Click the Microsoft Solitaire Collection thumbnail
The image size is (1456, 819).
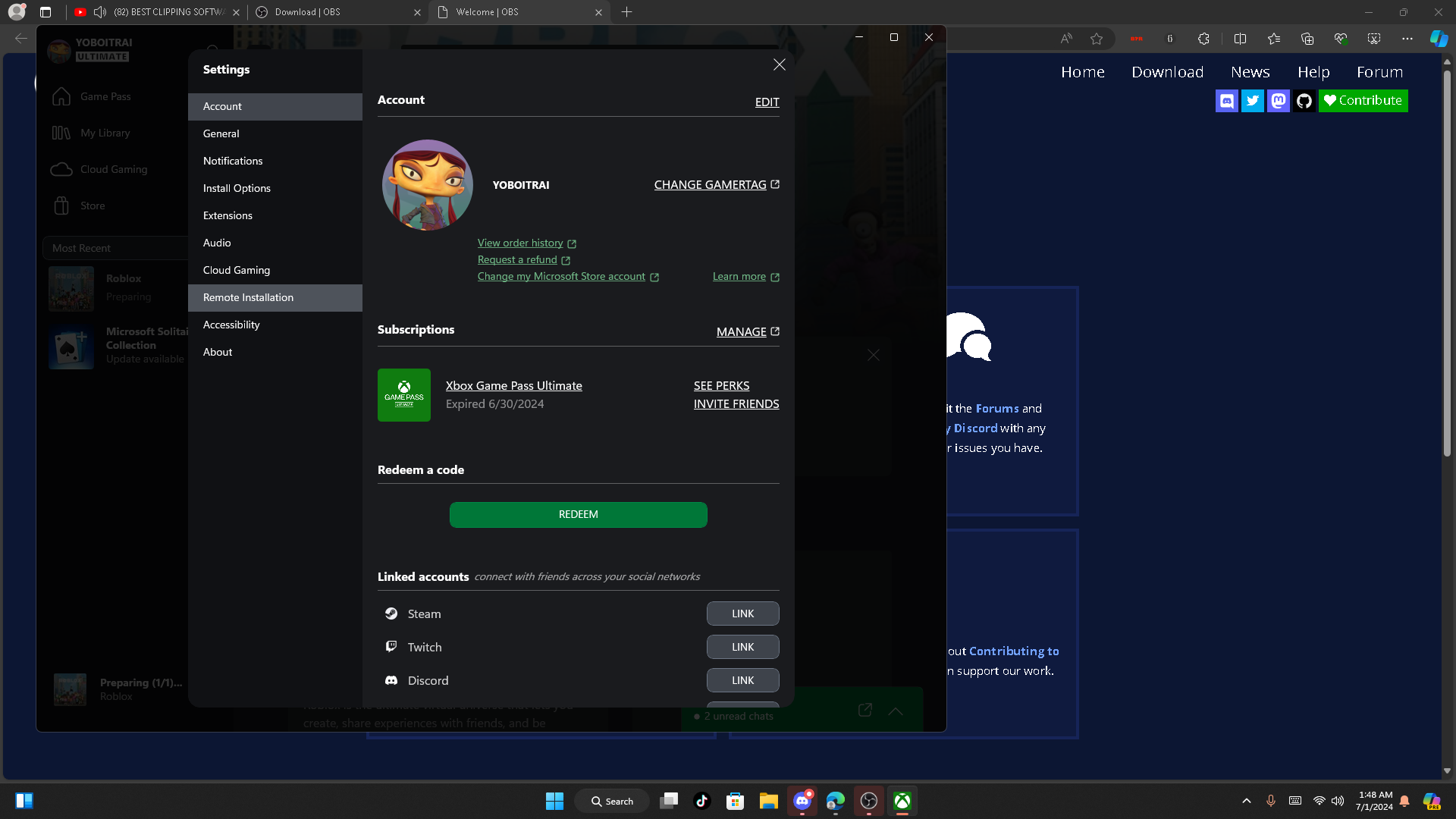pyautogui.click(x=71, y=347)
